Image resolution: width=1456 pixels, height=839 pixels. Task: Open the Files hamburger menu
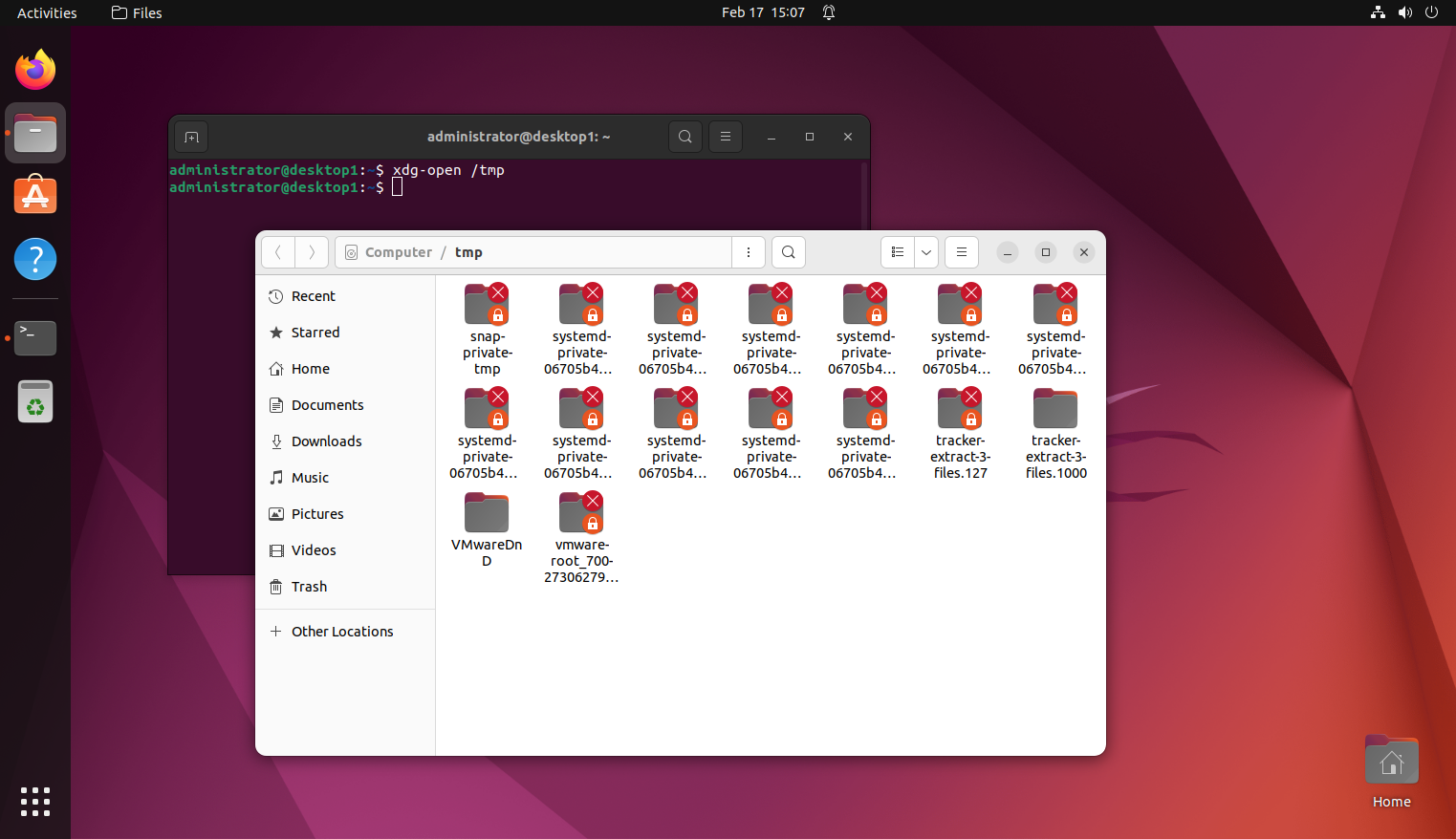[962, 252]
